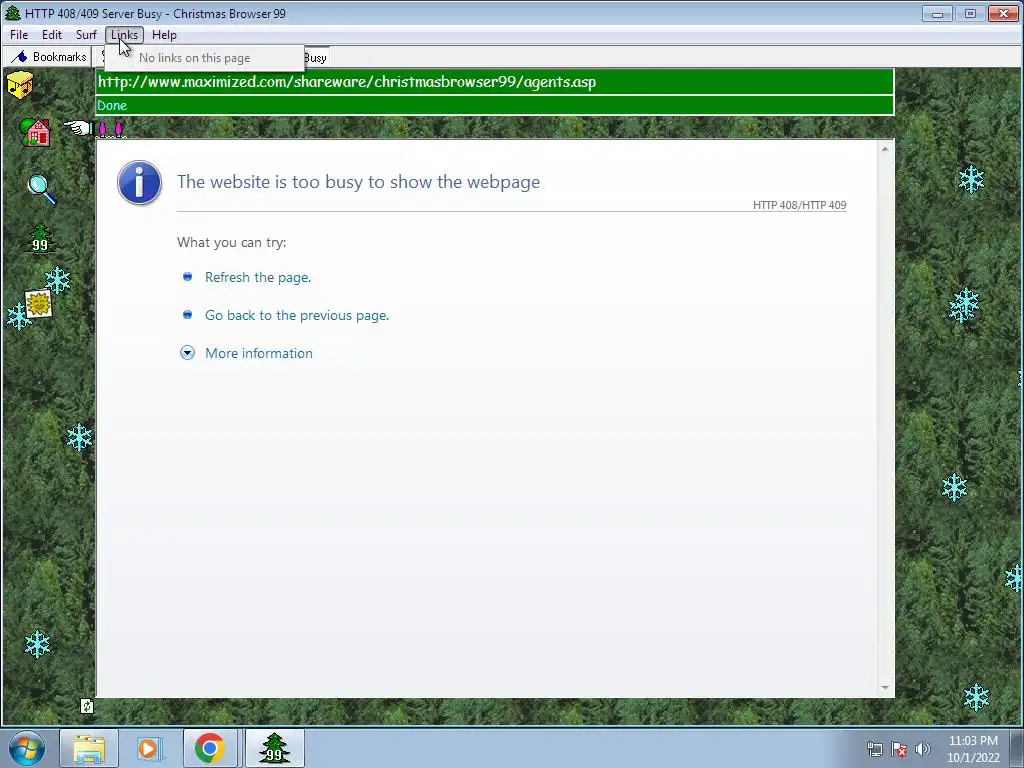Click the 'What you can try:' text
The image size is (1024, 768).
(231, 242)
